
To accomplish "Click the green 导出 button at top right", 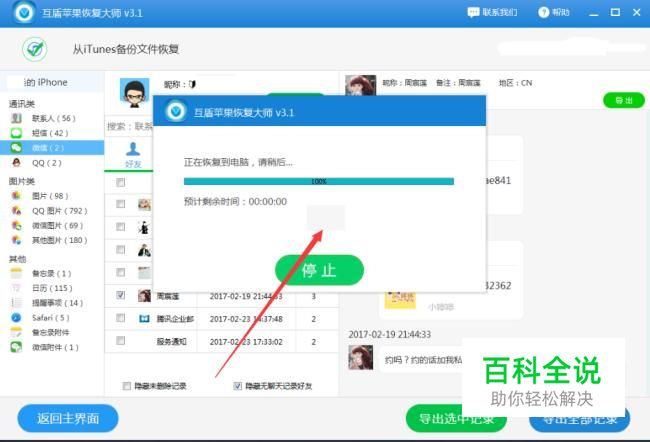I will point(623,100).
